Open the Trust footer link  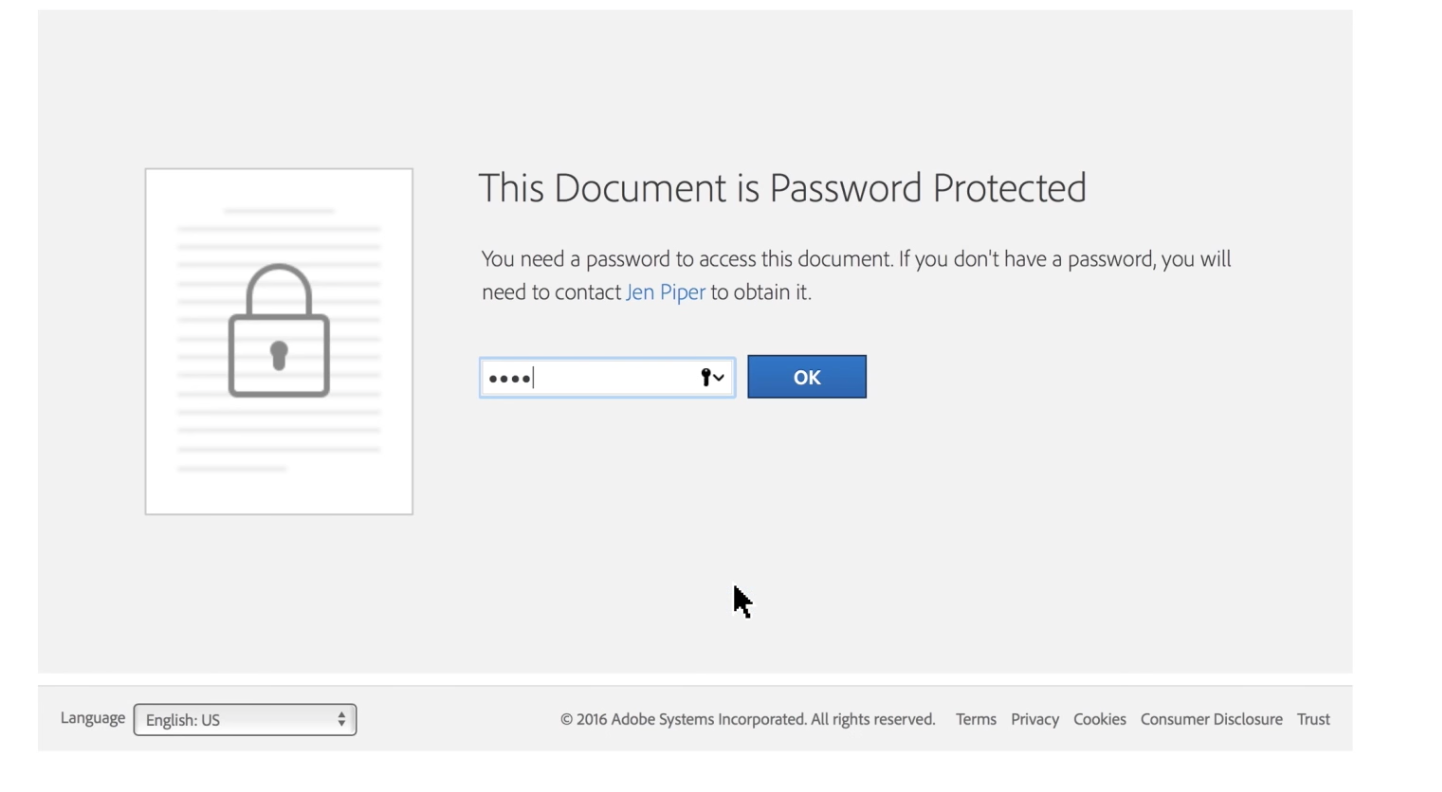tap(1313, 719)
